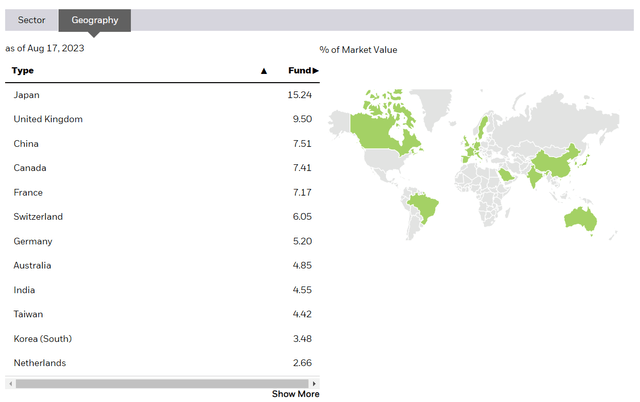Screen dimensions: 640x402
Task: Click the % of Market Value label
Action: click(x=358, y=50)
